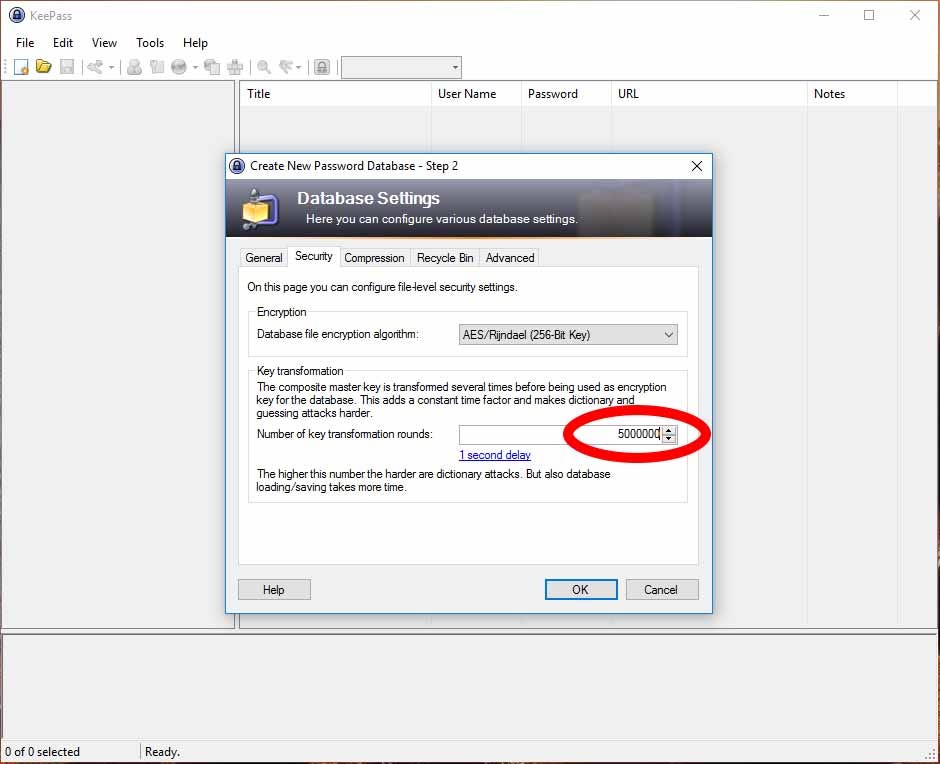Click the URL column header

tap(709, 94)
